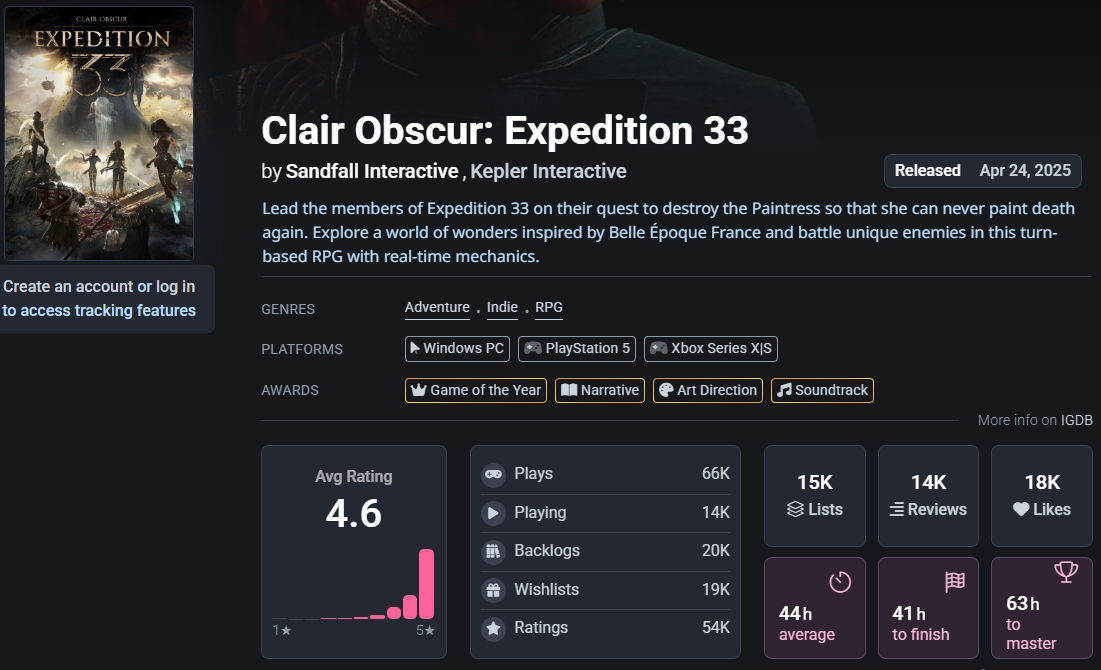Click the Playing play-circle icon

point(492,513)
